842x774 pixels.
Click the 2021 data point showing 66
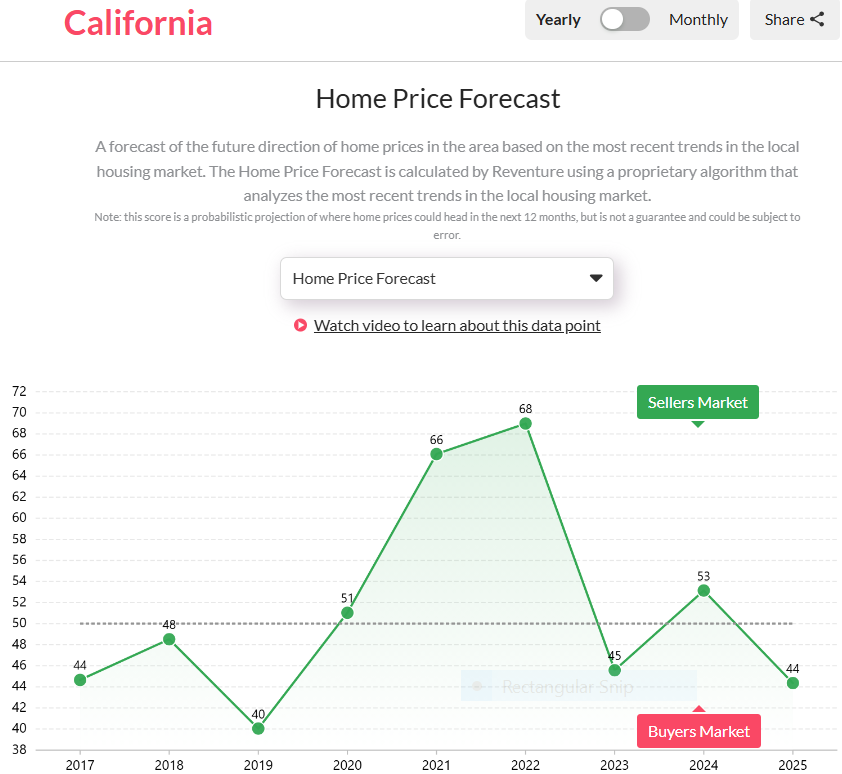pyautogui.click(x=436, y=454)
